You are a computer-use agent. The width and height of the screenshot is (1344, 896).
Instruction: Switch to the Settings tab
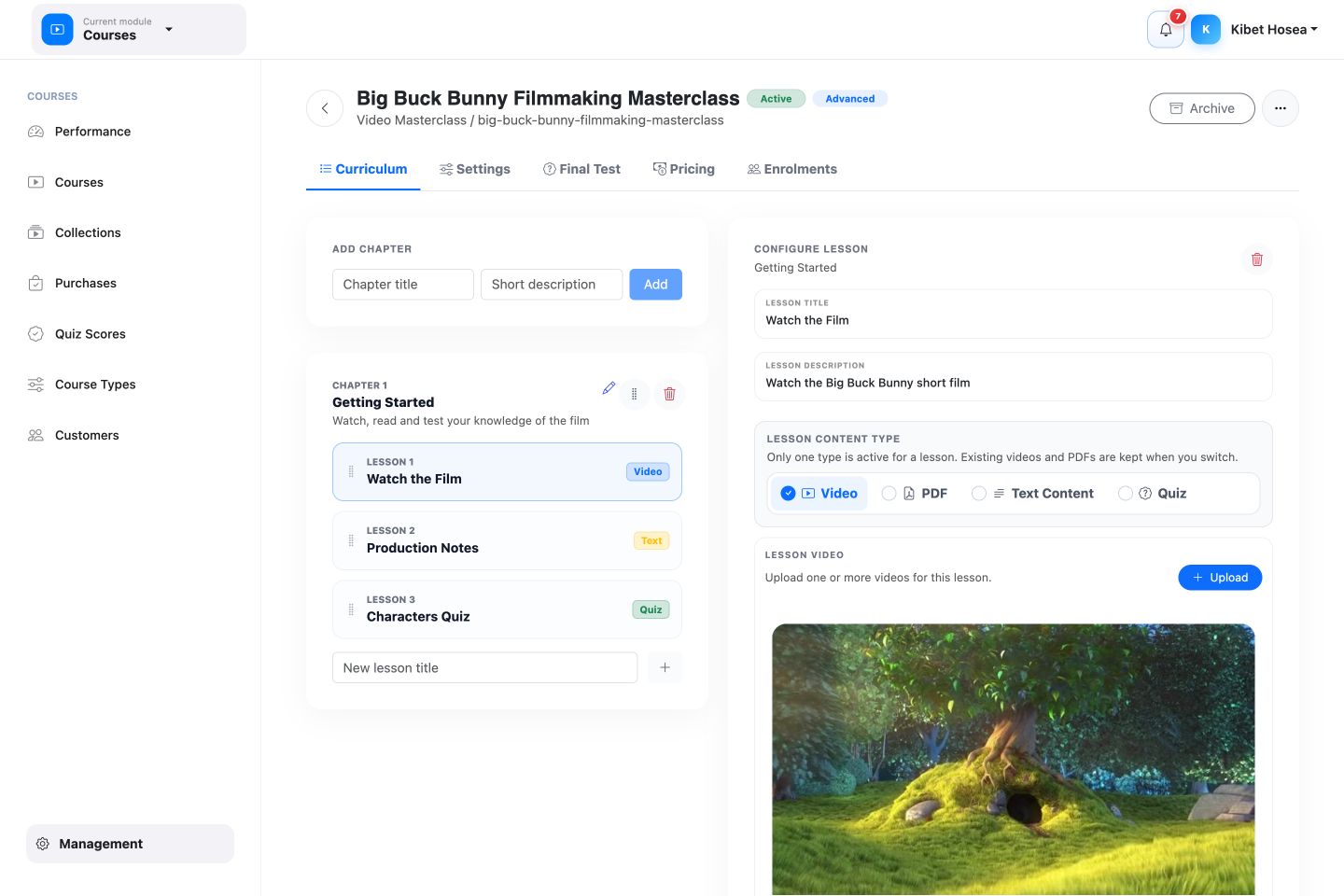[x=475, y=169]
